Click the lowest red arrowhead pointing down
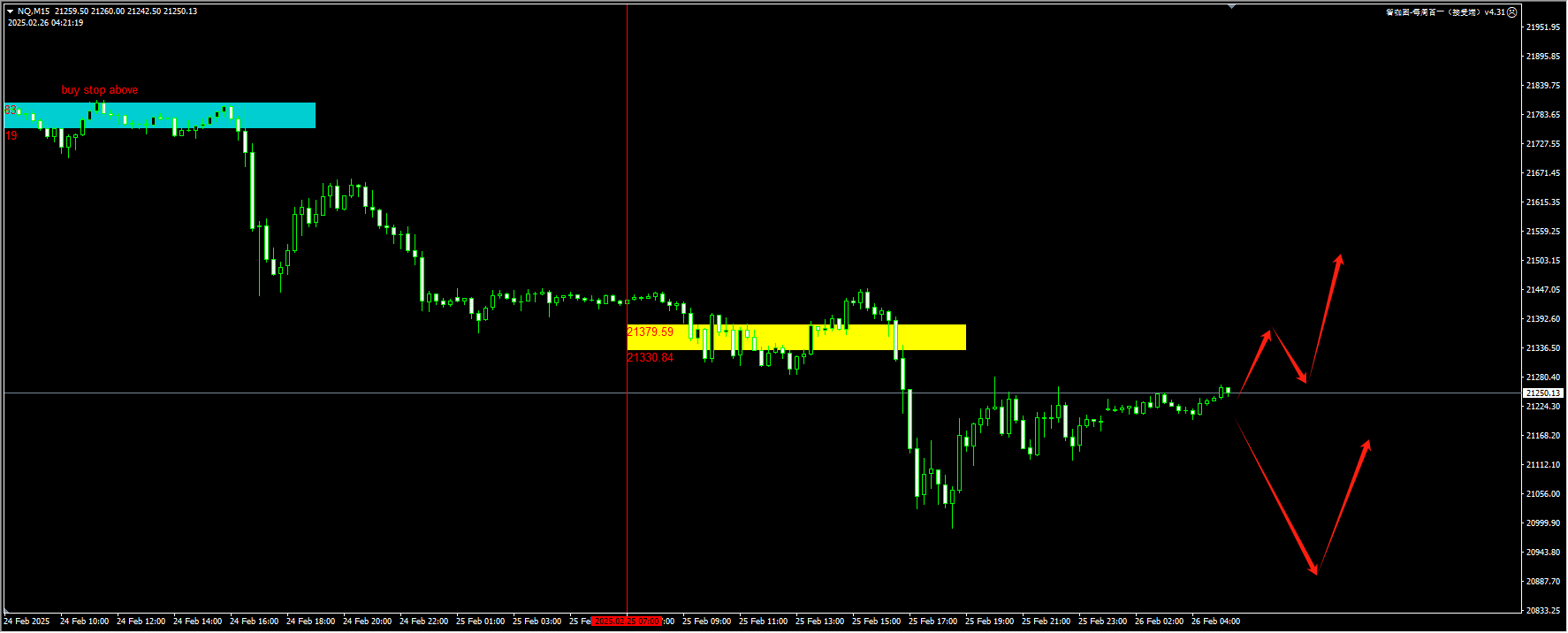 pos(1314,570)
